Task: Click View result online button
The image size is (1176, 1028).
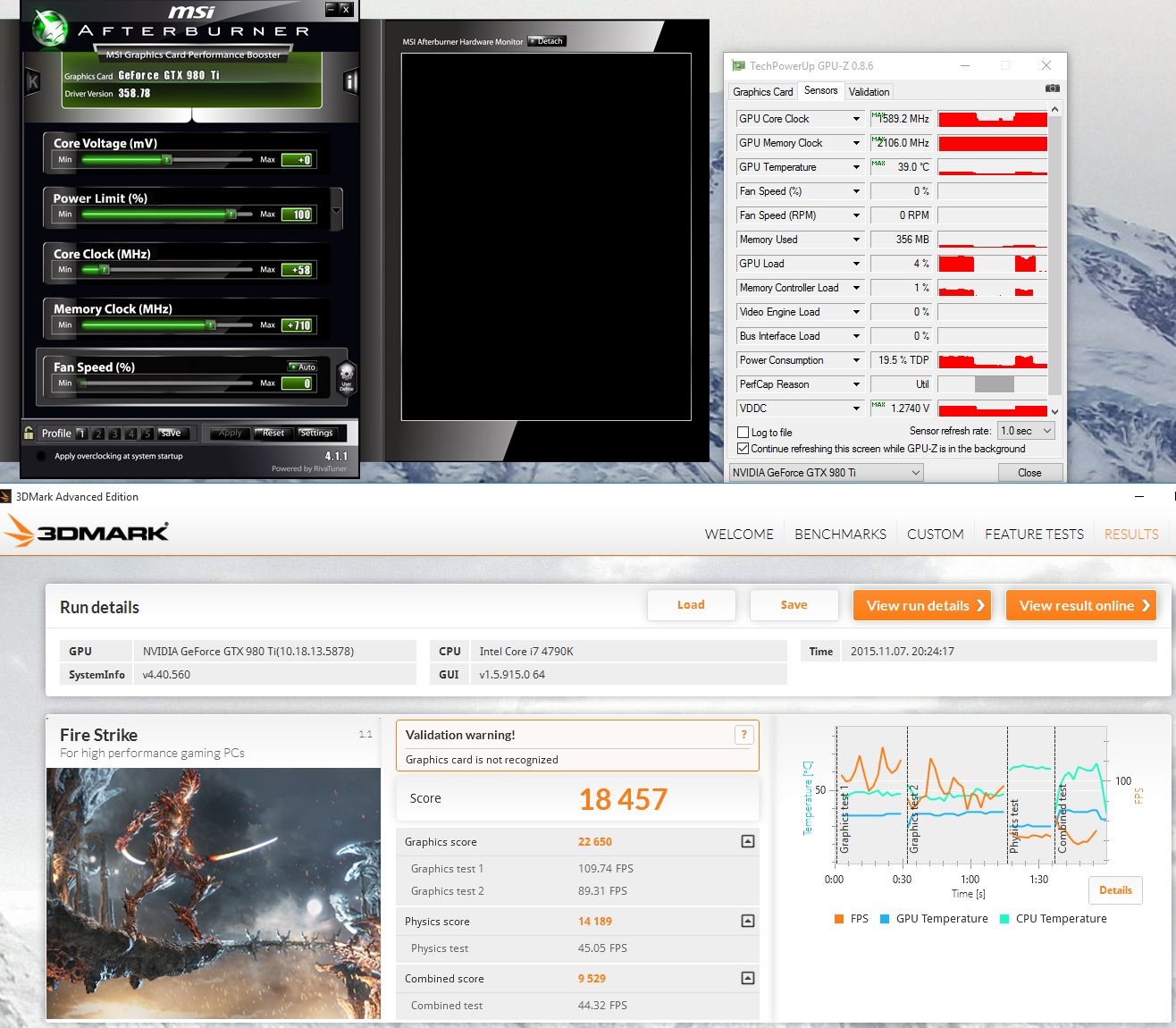Action: coord(1081,605)
